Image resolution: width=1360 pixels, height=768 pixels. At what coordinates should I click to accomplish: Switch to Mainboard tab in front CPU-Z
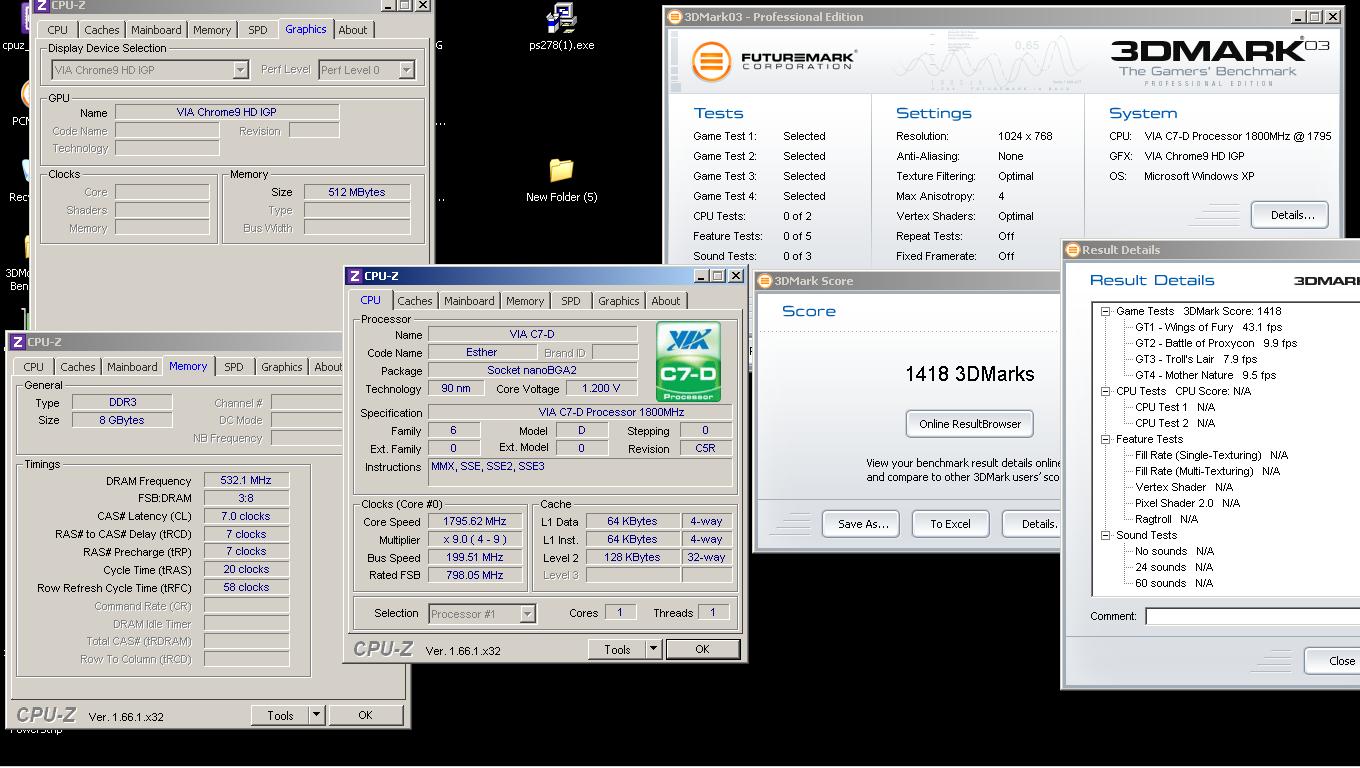[469, 301]
